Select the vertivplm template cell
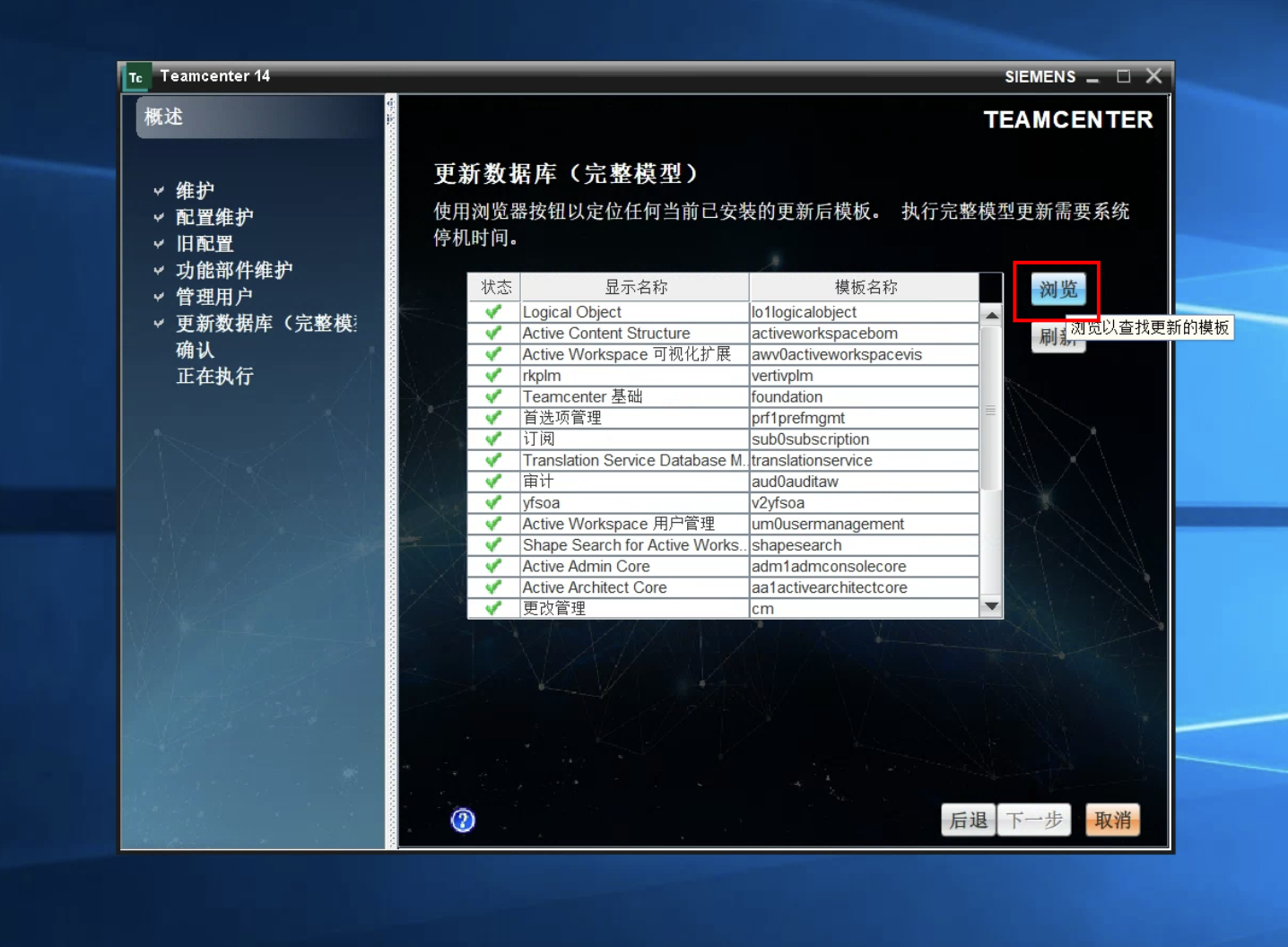The width and height of the screenshot is (1288, 947). (x=865, y=376)
